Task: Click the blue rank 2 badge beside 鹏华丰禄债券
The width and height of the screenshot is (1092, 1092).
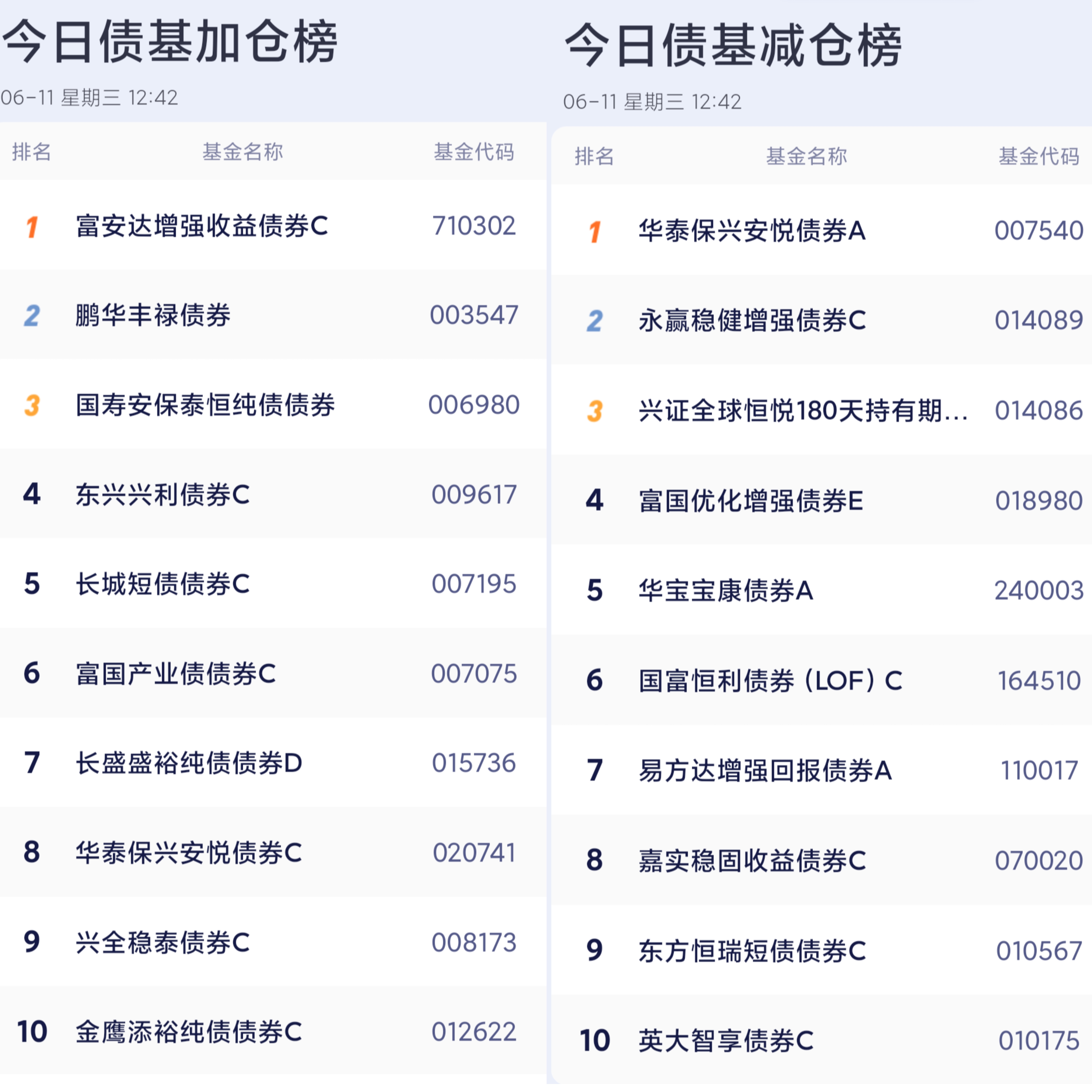Action: point(32,315)
